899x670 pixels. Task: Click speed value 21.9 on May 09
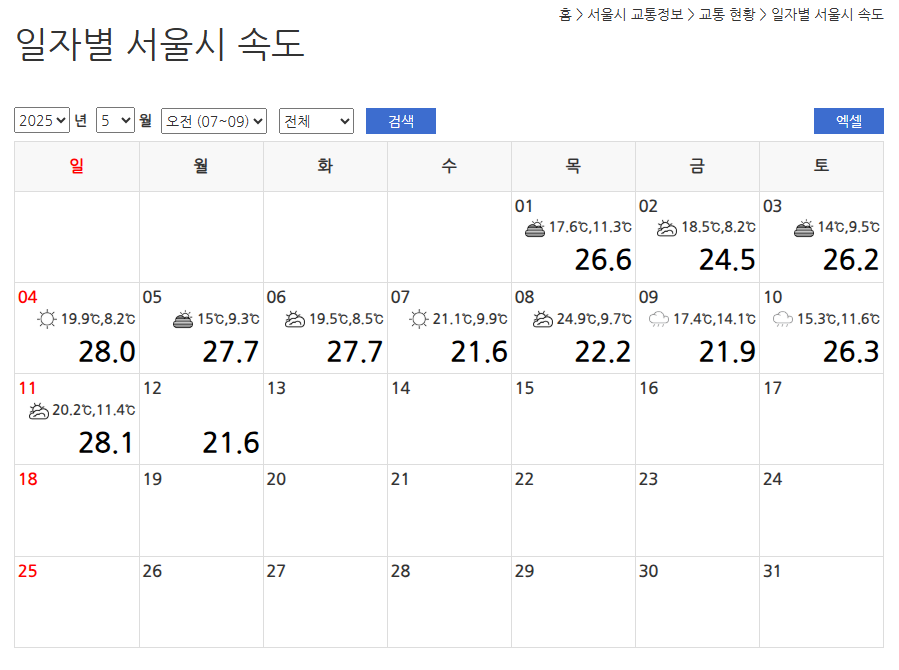(x=727, y=351)
